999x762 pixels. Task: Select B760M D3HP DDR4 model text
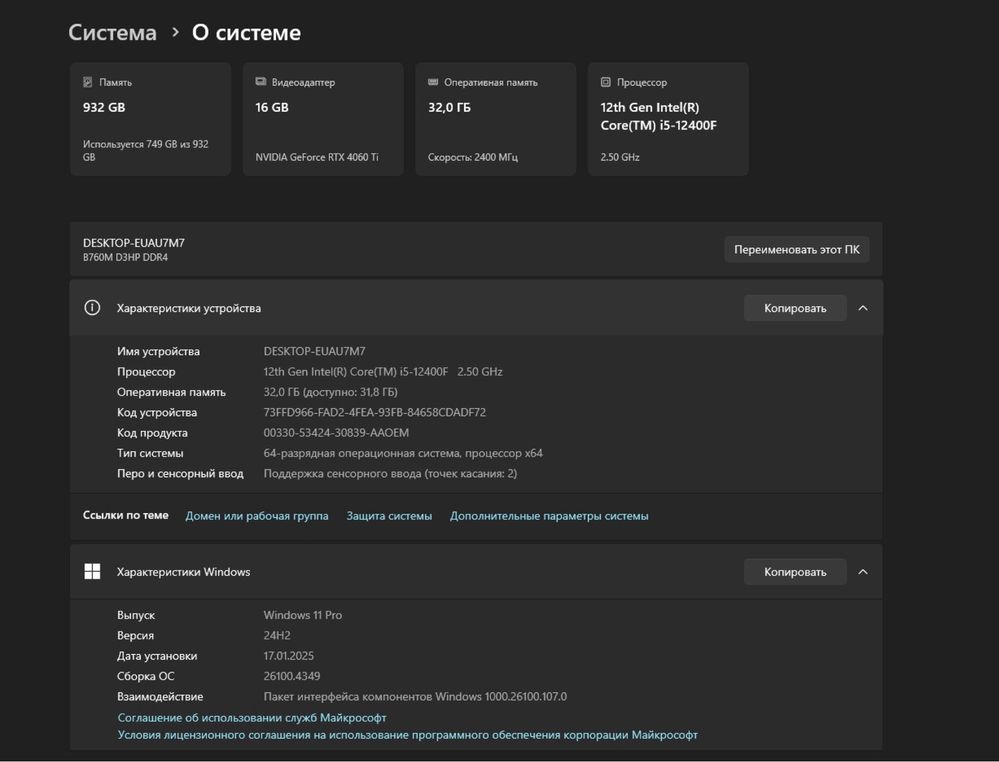(126, 257)
